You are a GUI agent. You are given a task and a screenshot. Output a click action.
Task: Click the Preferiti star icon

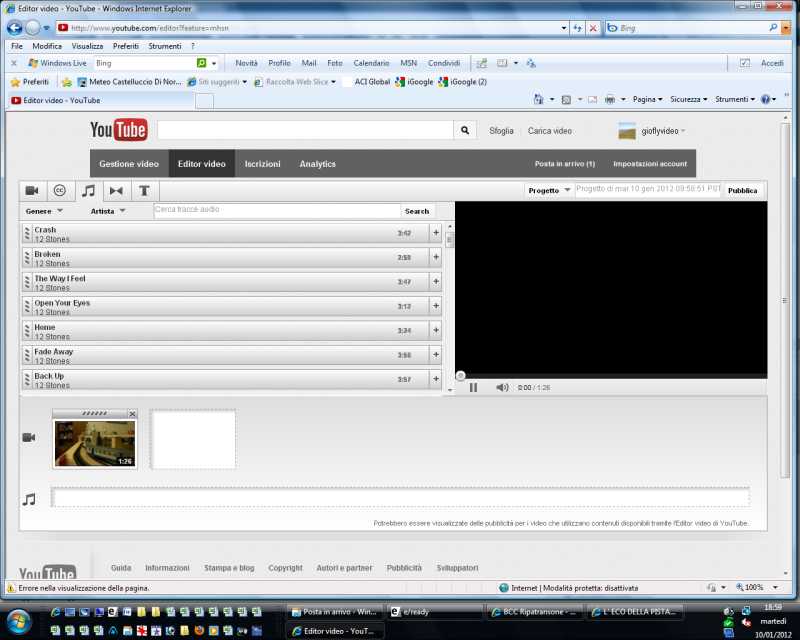click(x=15, y=82)
